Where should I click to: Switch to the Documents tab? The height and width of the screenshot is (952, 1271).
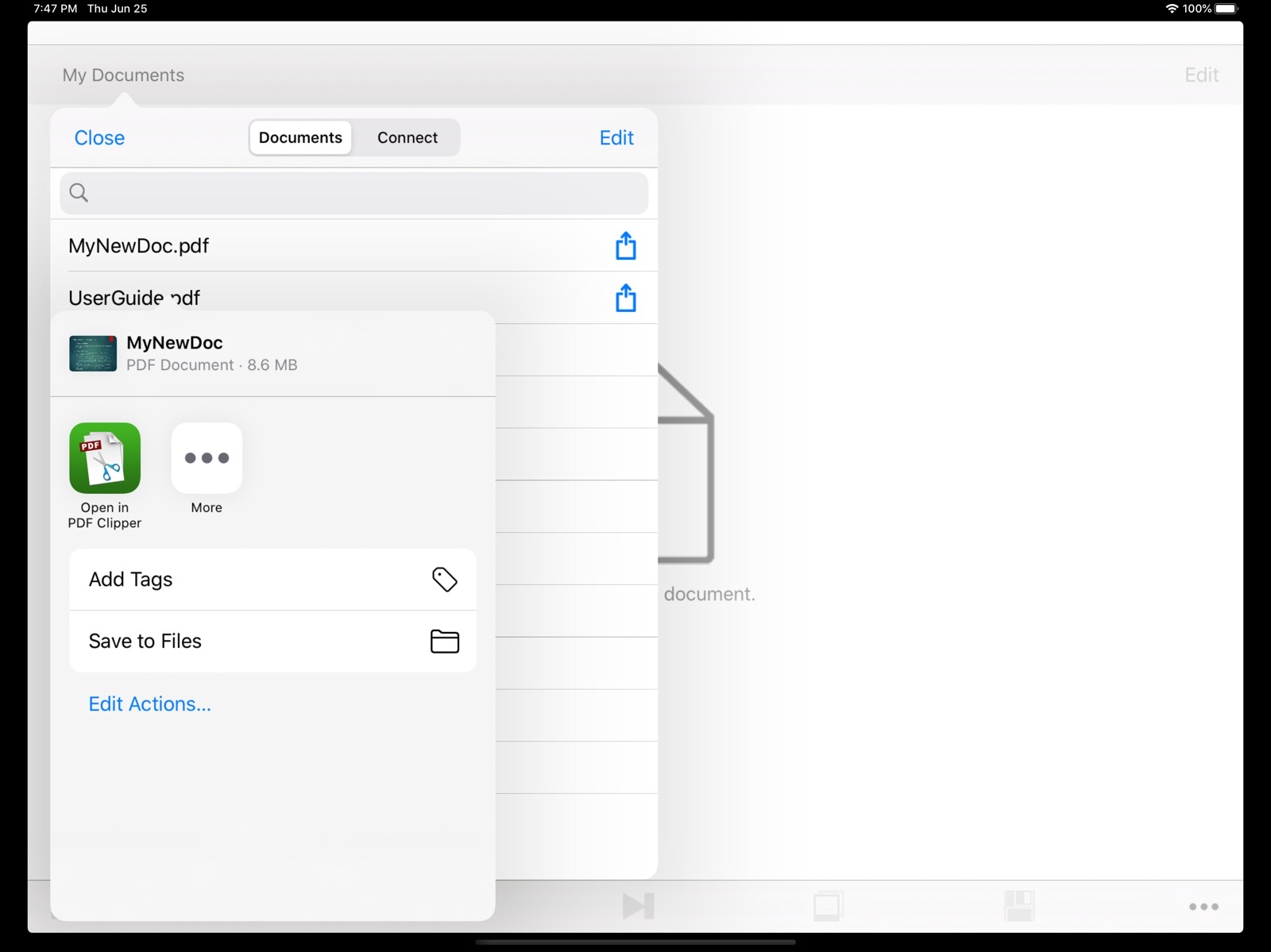click(300, 137)
